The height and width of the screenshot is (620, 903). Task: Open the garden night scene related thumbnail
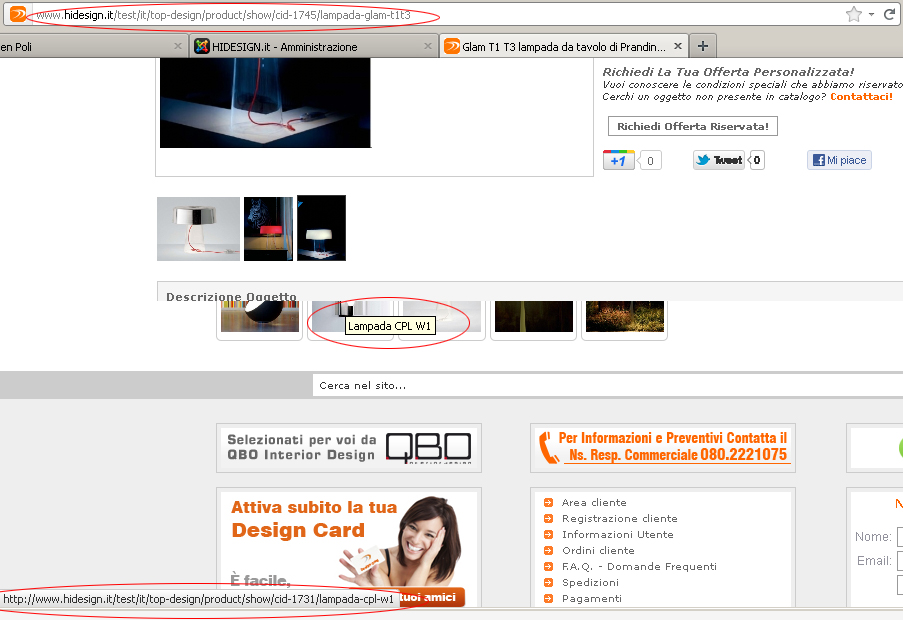625,317
